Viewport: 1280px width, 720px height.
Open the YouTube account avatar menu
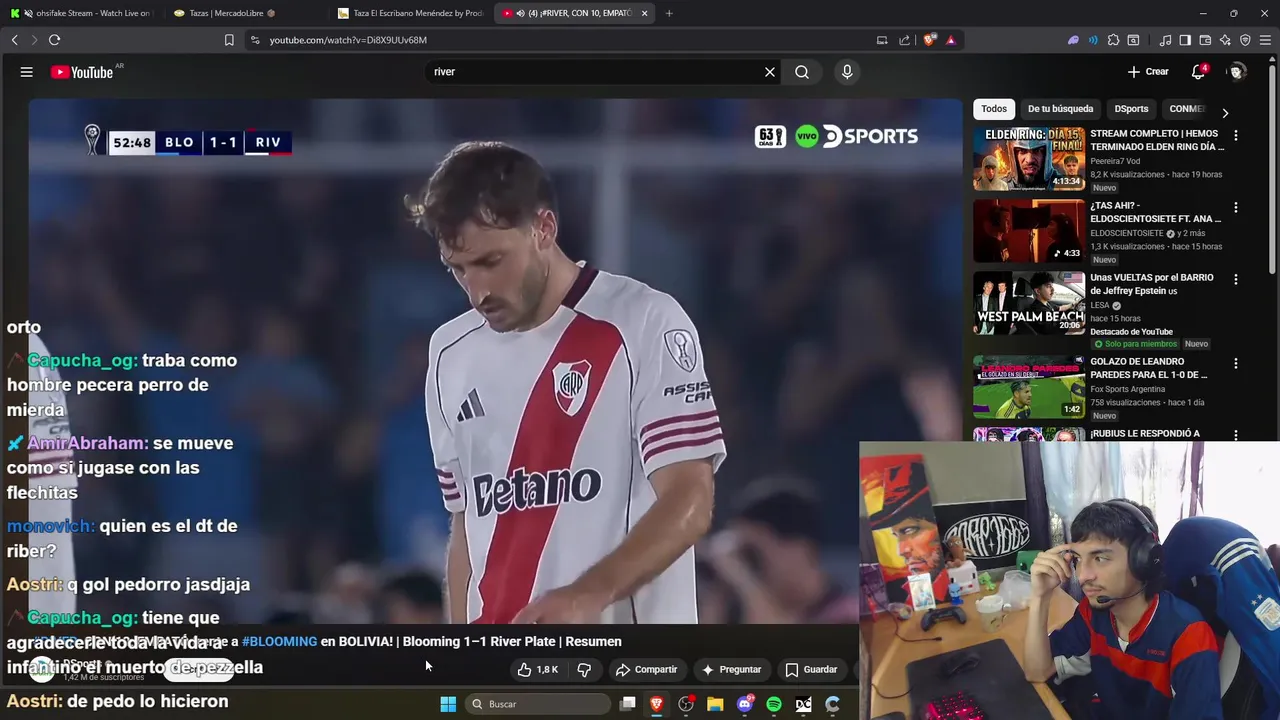1237,72
